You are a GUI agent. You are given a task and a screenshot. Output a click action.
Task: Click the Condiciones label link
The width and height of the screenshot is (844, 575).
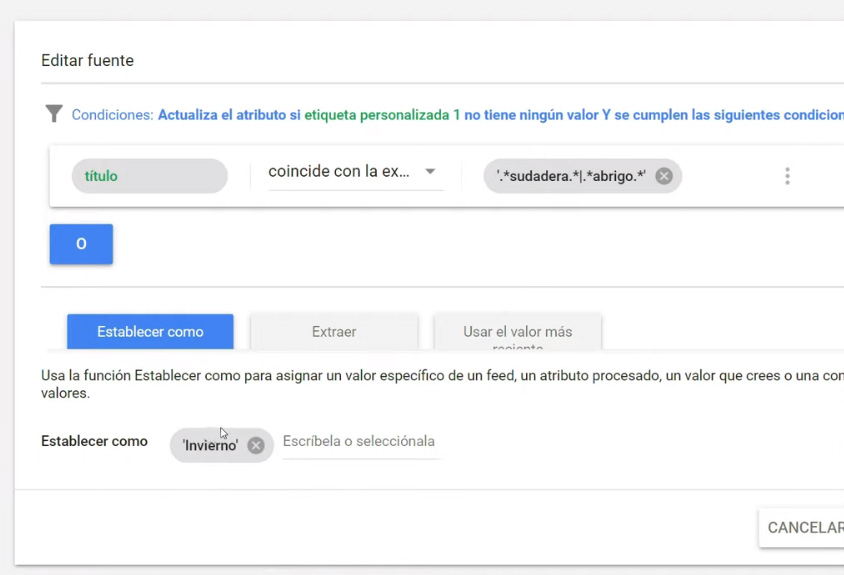(112, 115)
